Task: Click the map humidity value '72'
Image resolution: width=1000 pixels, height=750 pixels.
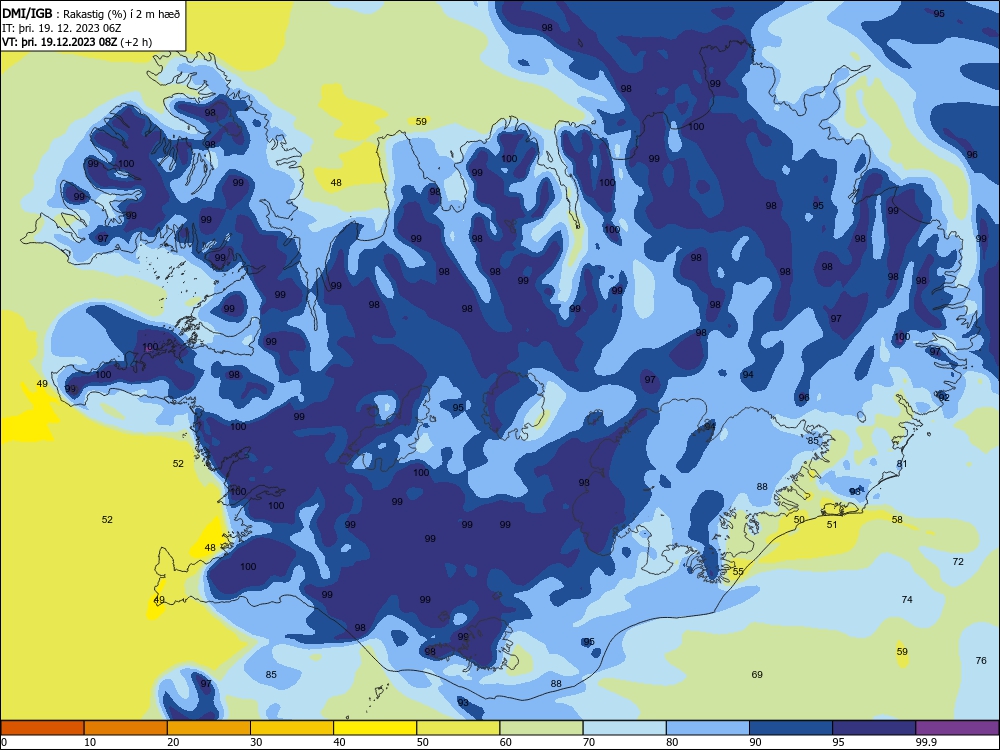Action: pos(958,561)
